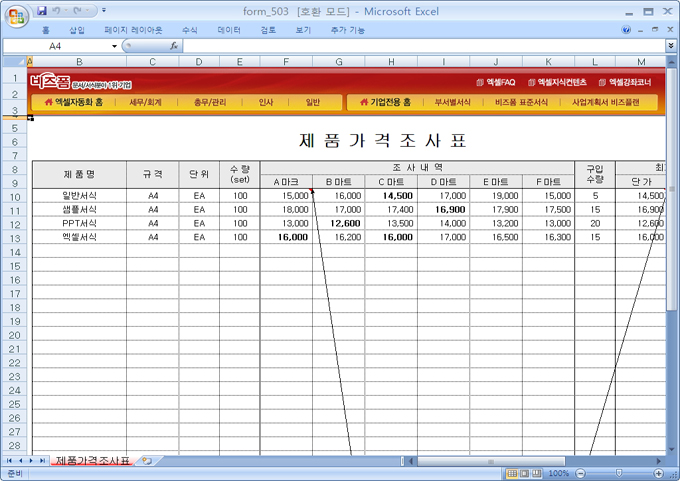Switch to Normal view in status bar
680x481 pixels.
[511, 473]
